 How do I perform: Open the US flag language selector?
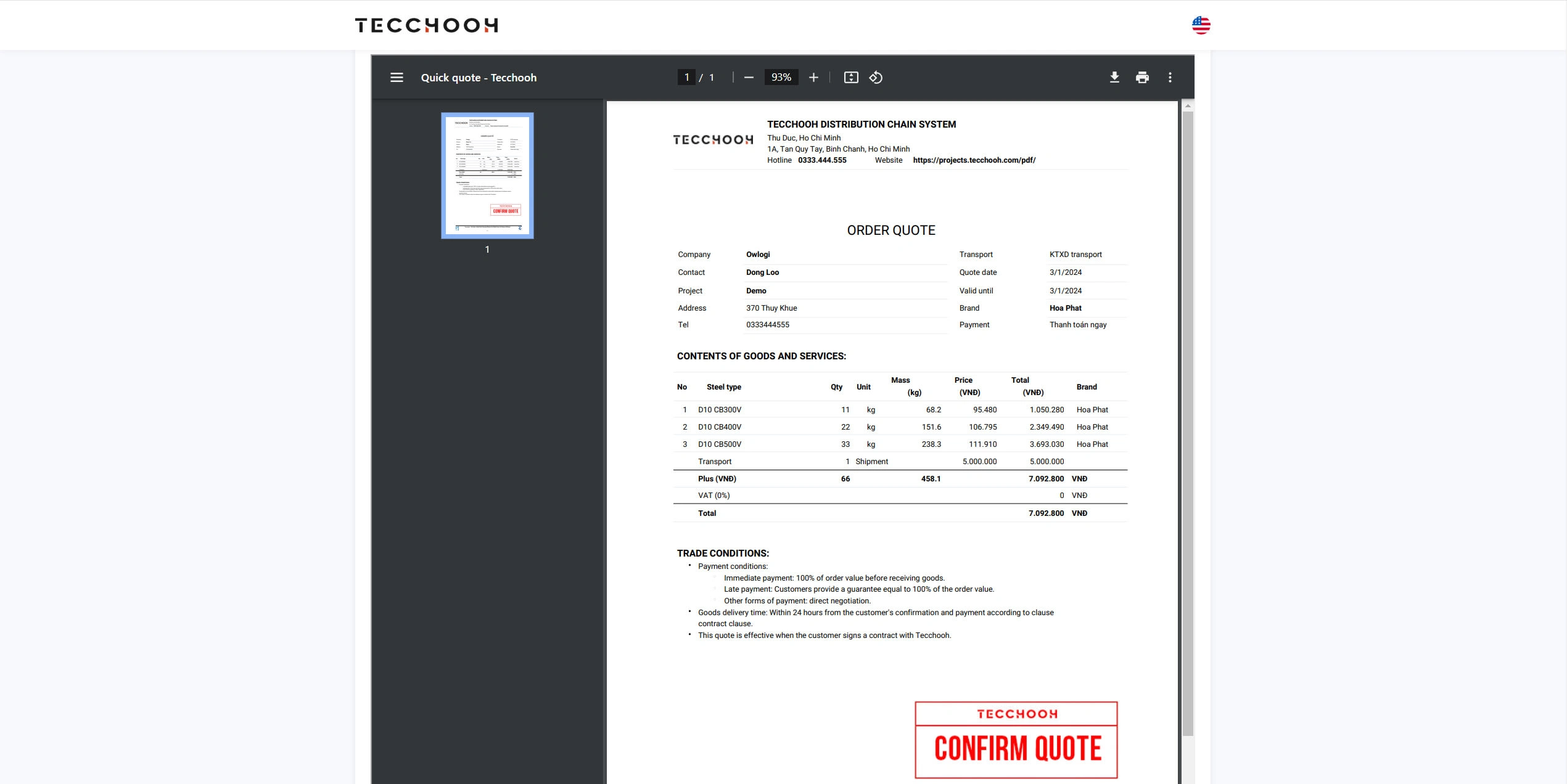(1200, 25)
